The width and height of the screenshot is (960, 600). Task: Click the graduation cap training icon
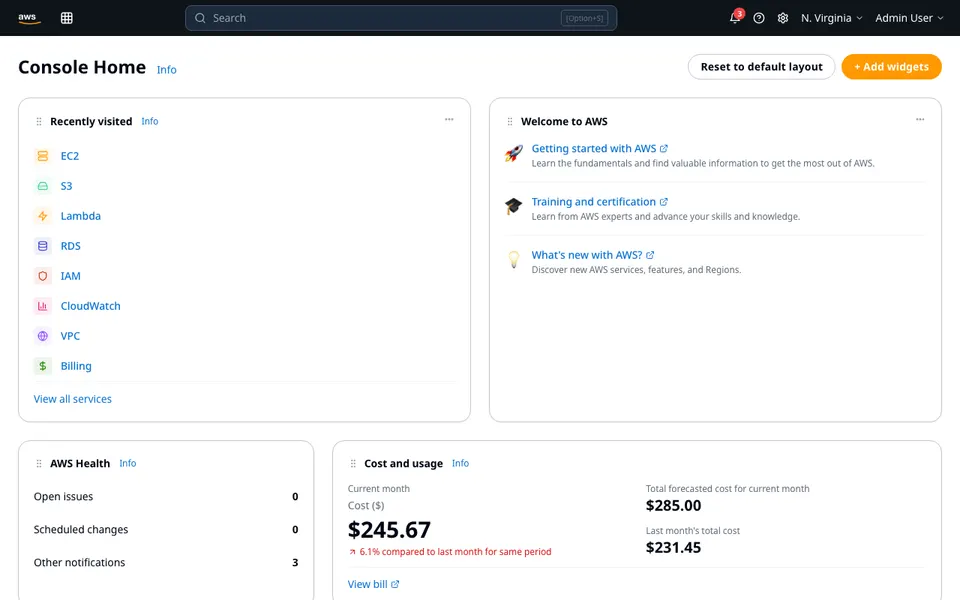(514, 206)
